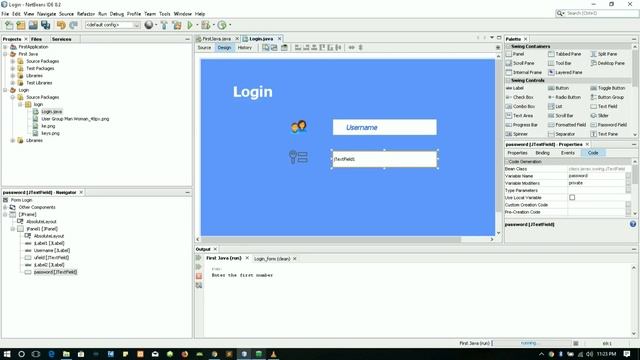Click the Redo toolbar icon
This screenshot has height=360, width=640.
coord(73,25)
